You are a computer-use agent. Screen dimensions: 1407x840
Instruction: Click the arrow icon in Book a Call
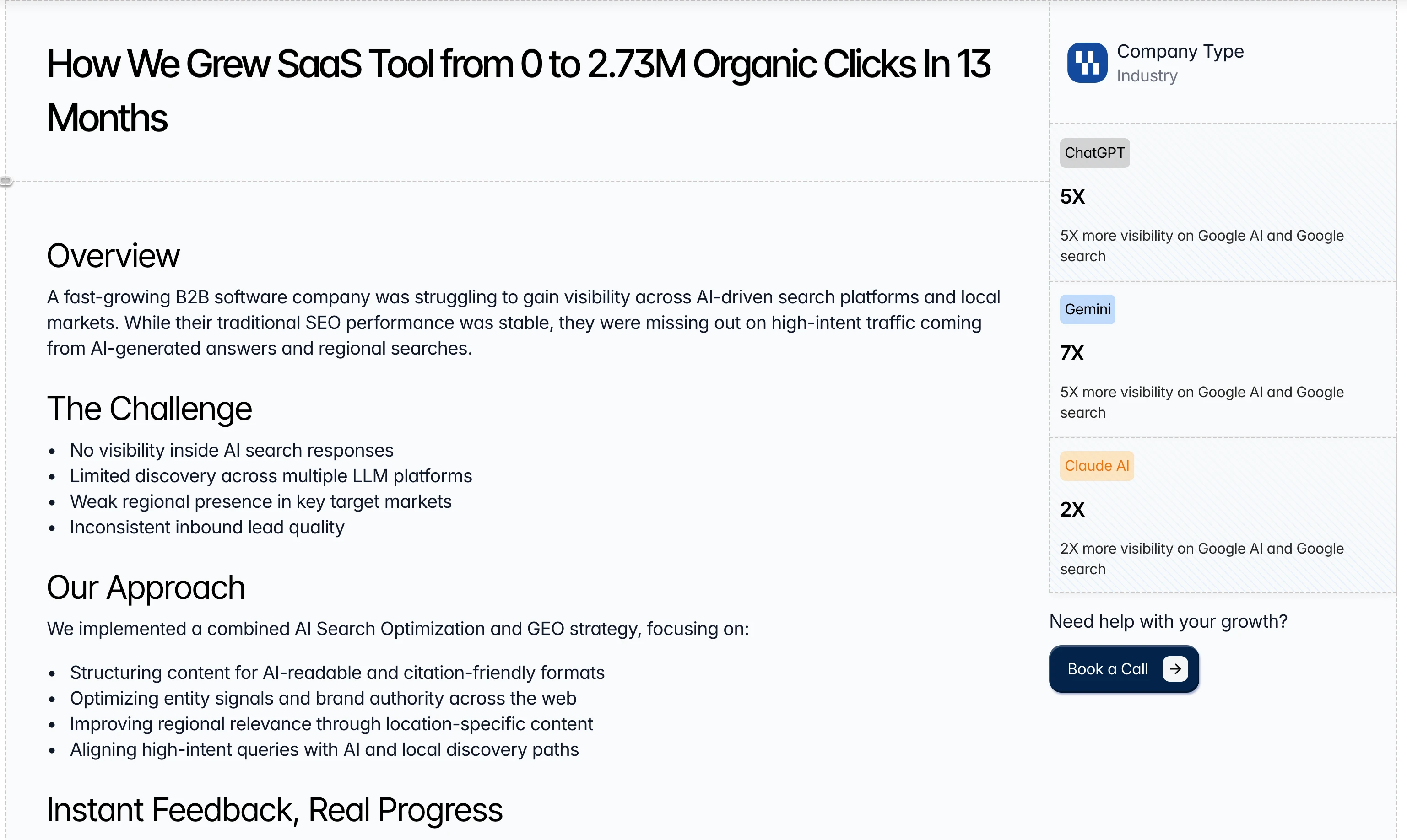(1175, 668)
